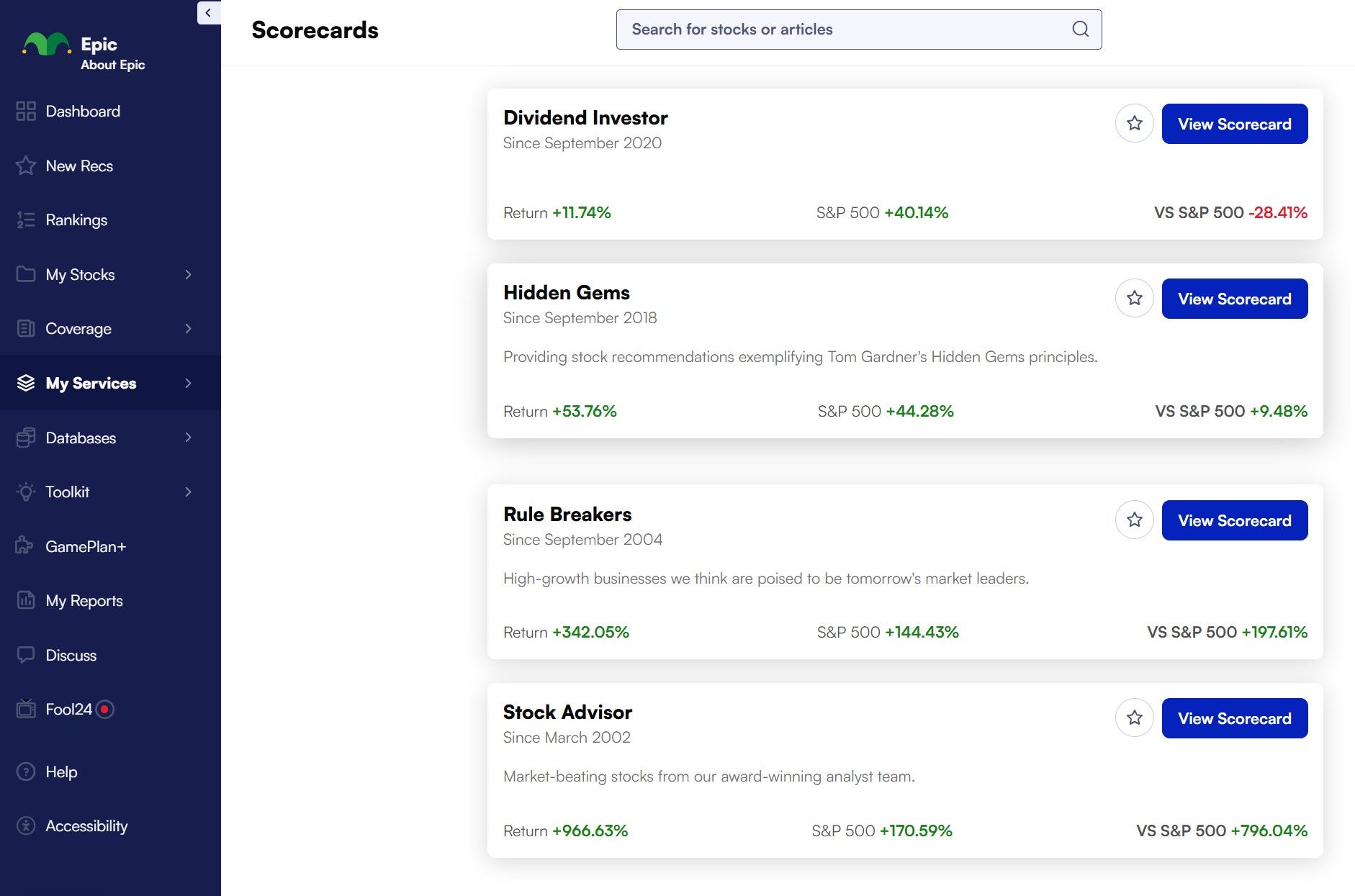
Task: Open the About Epic link
Action: (x=112, y=65)
